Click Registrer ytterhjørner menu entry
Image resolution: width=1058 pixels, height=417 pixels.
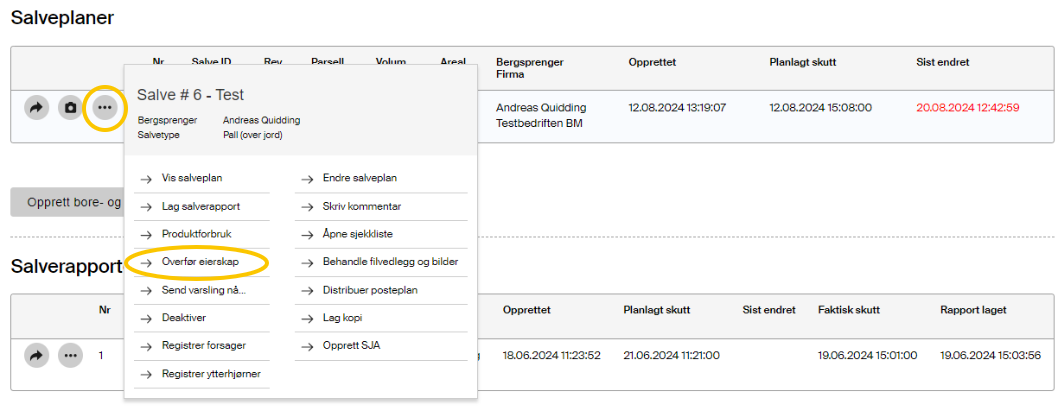click(211, 374)
